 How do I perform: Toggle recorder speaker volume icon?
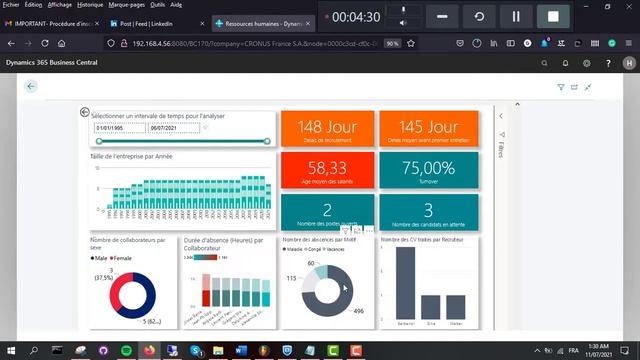(x=403, y=23)
